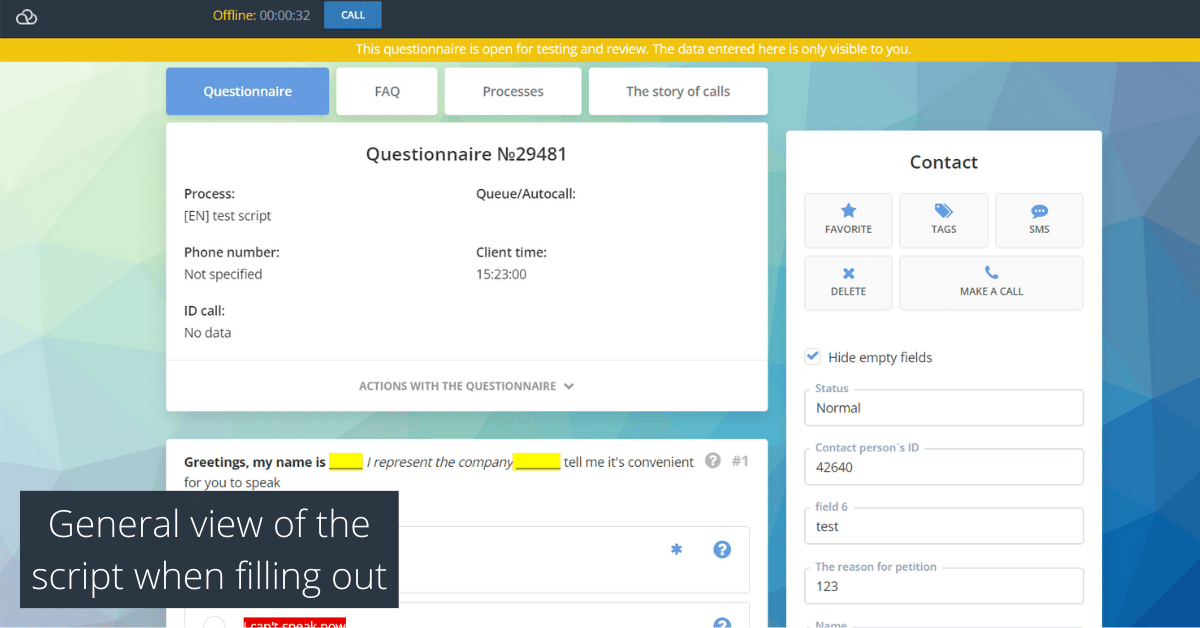Click the Questionnaire №29481 heading
This screenshot has height=628, width=1200.
[x=467, y=154]
